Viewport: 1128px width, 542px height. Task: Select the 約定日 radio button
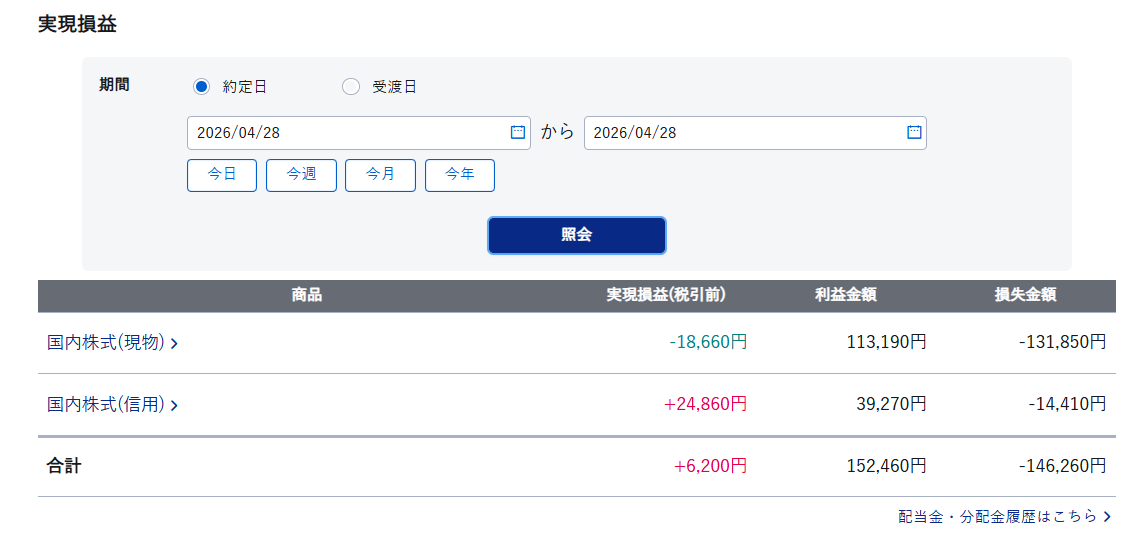coord(201,86)
